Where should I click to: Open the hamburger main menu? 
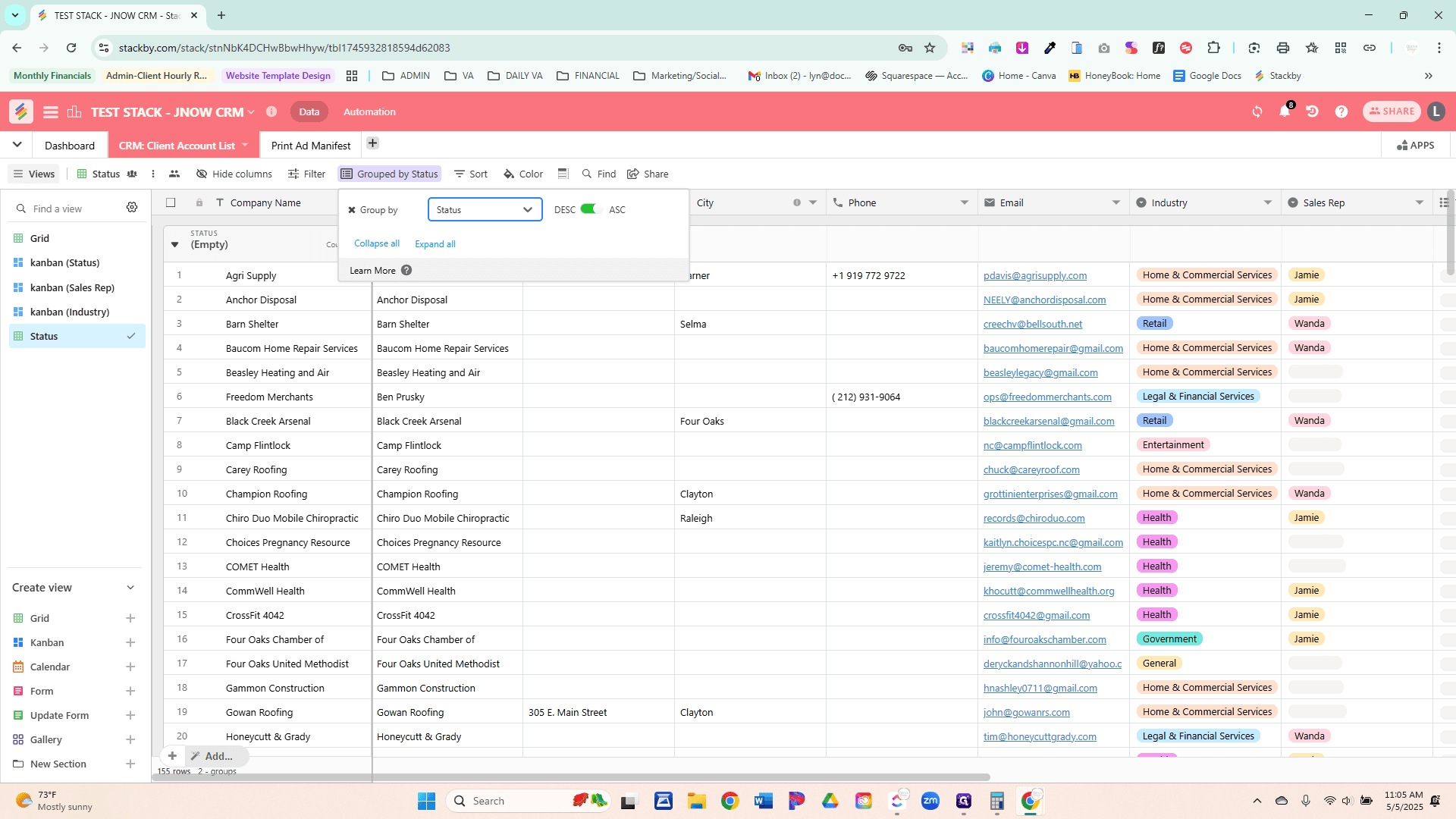[x=51, y=112]
